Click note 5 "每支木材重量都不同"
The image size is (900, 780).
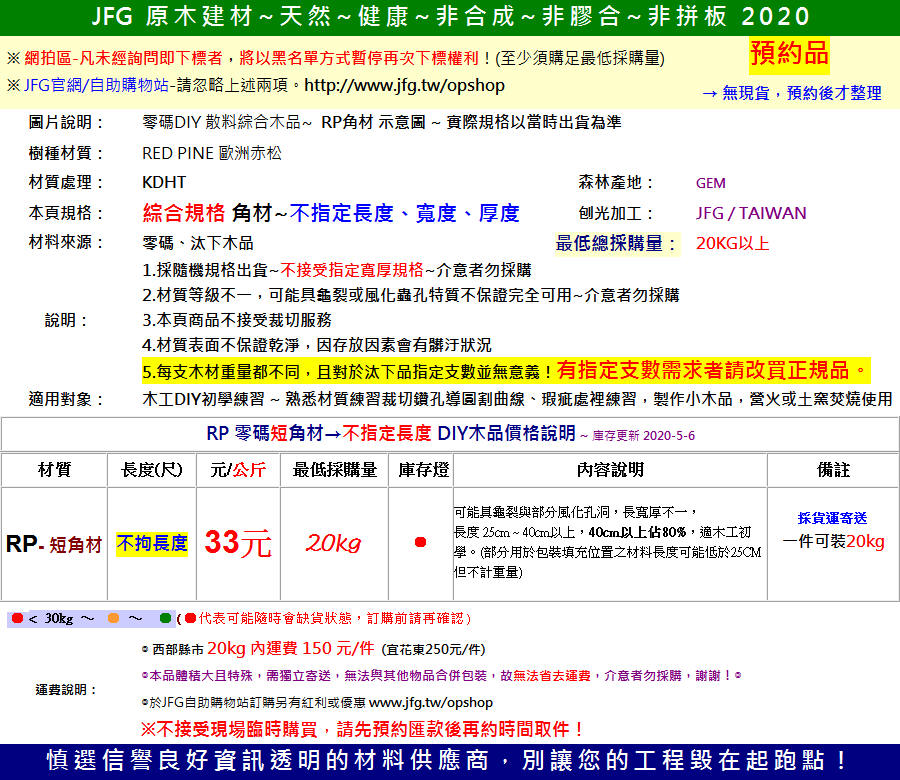point(347,372)
